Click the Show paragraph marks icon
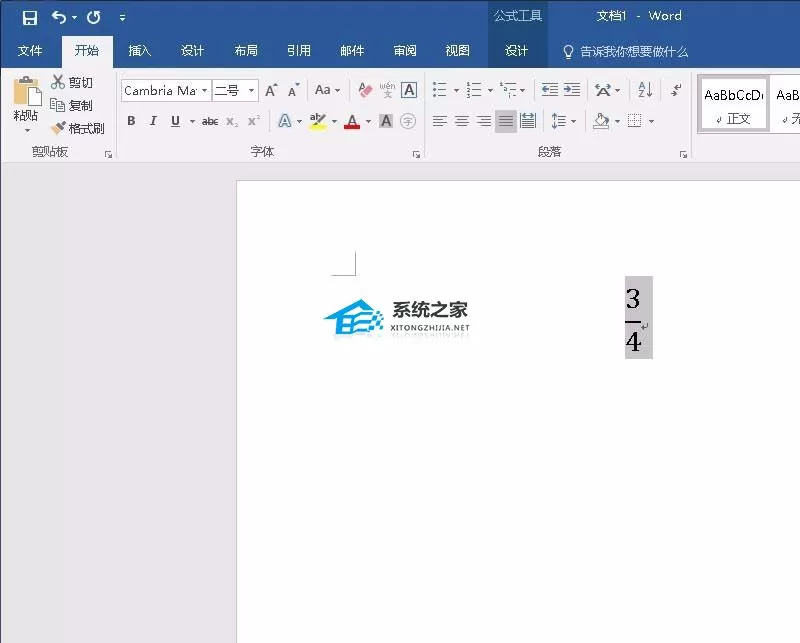 point(676,90)
